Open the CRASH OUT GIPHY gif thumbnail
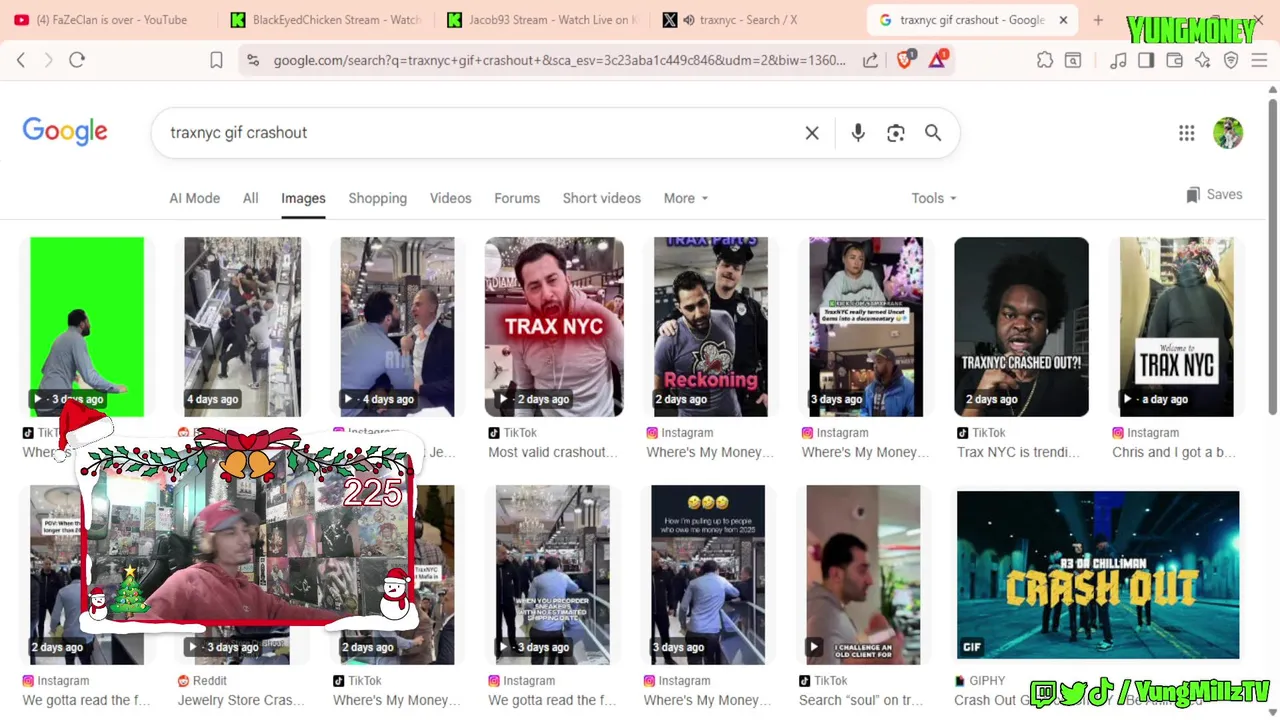The height and width of the screenshot is (720, 1280). point(1098,575)
